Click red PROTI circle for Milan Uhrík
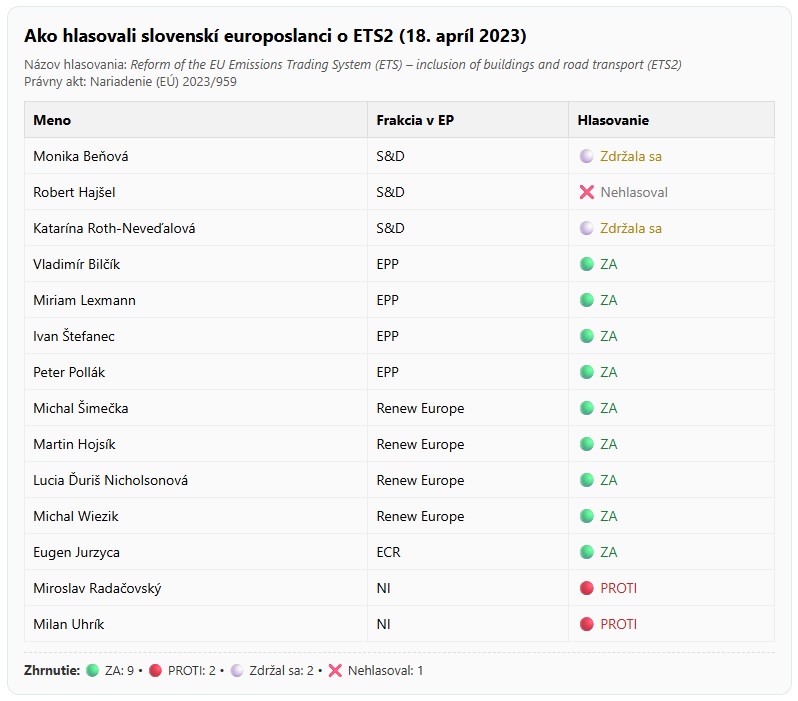Viewport: 798px width, 701px height. pyautogui.click(x=587, y=624)
